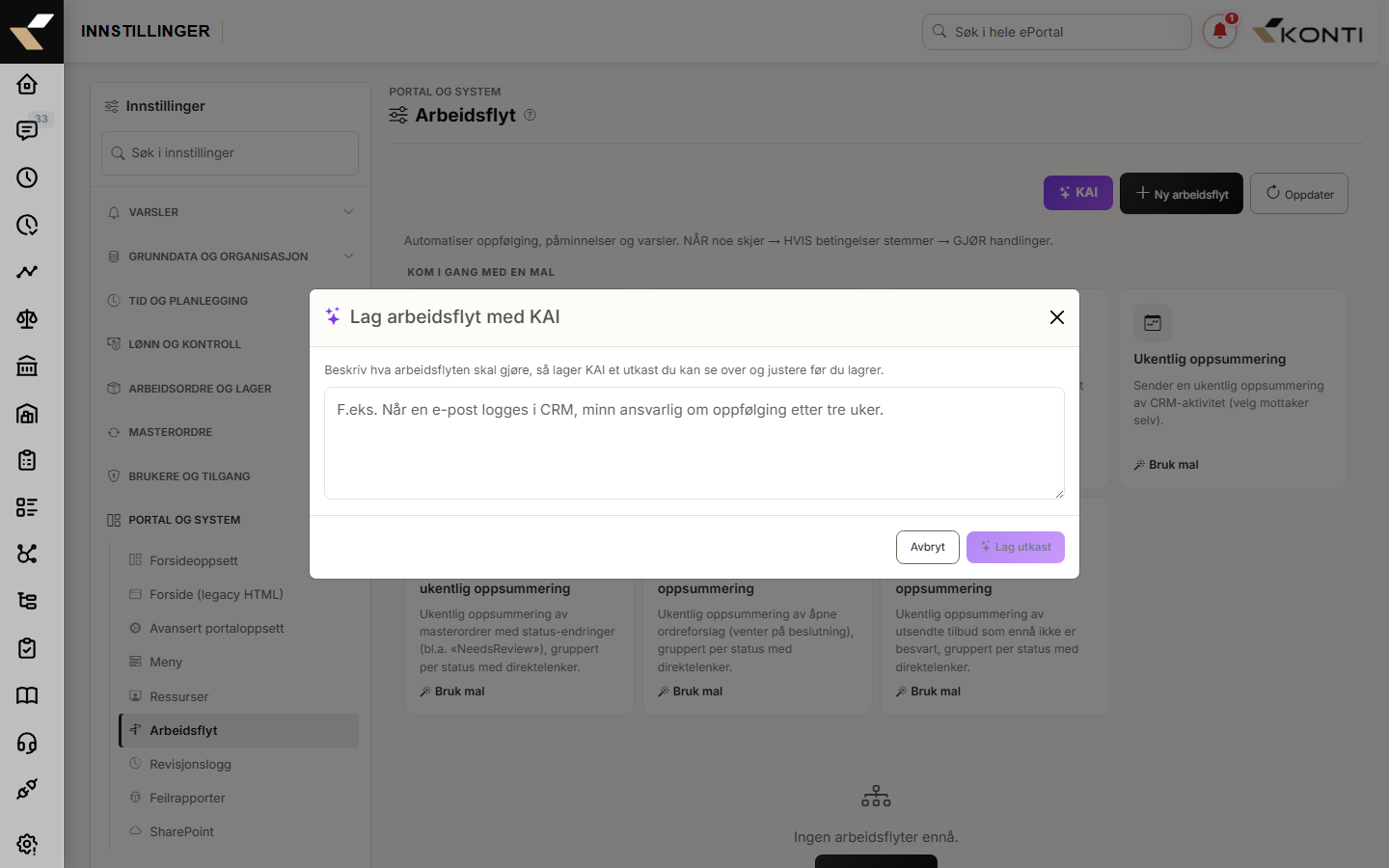Open the settings gear at the sidebar bottom
Image resolution: width=1389 pixels, height=868 pixels.
click(27, 844)
